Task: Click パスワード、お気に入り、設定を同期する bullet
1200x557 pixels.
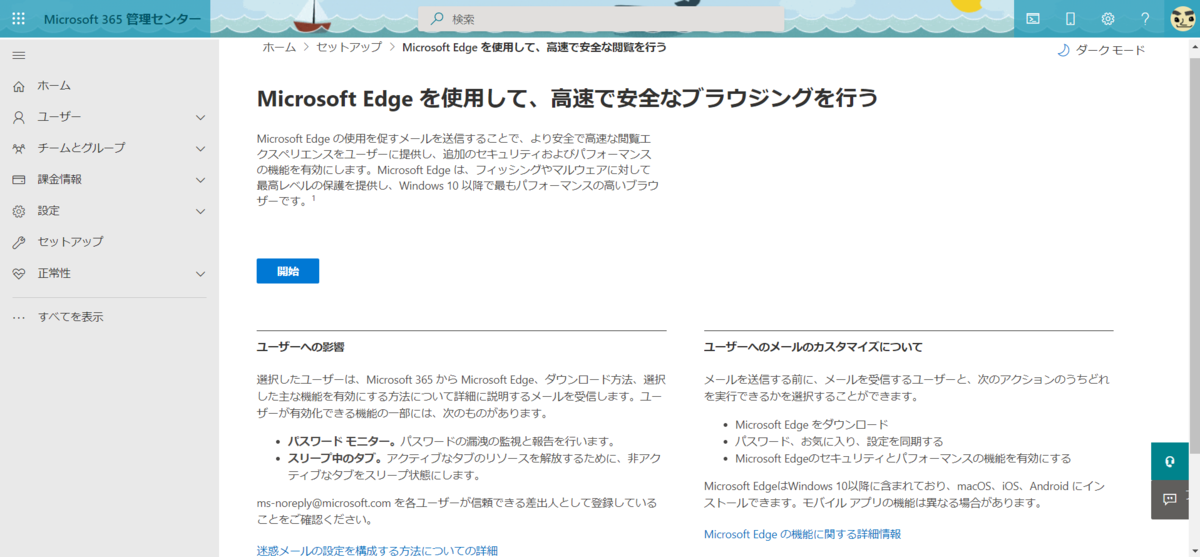Action: pyautogui.click(x=839, y=441)
